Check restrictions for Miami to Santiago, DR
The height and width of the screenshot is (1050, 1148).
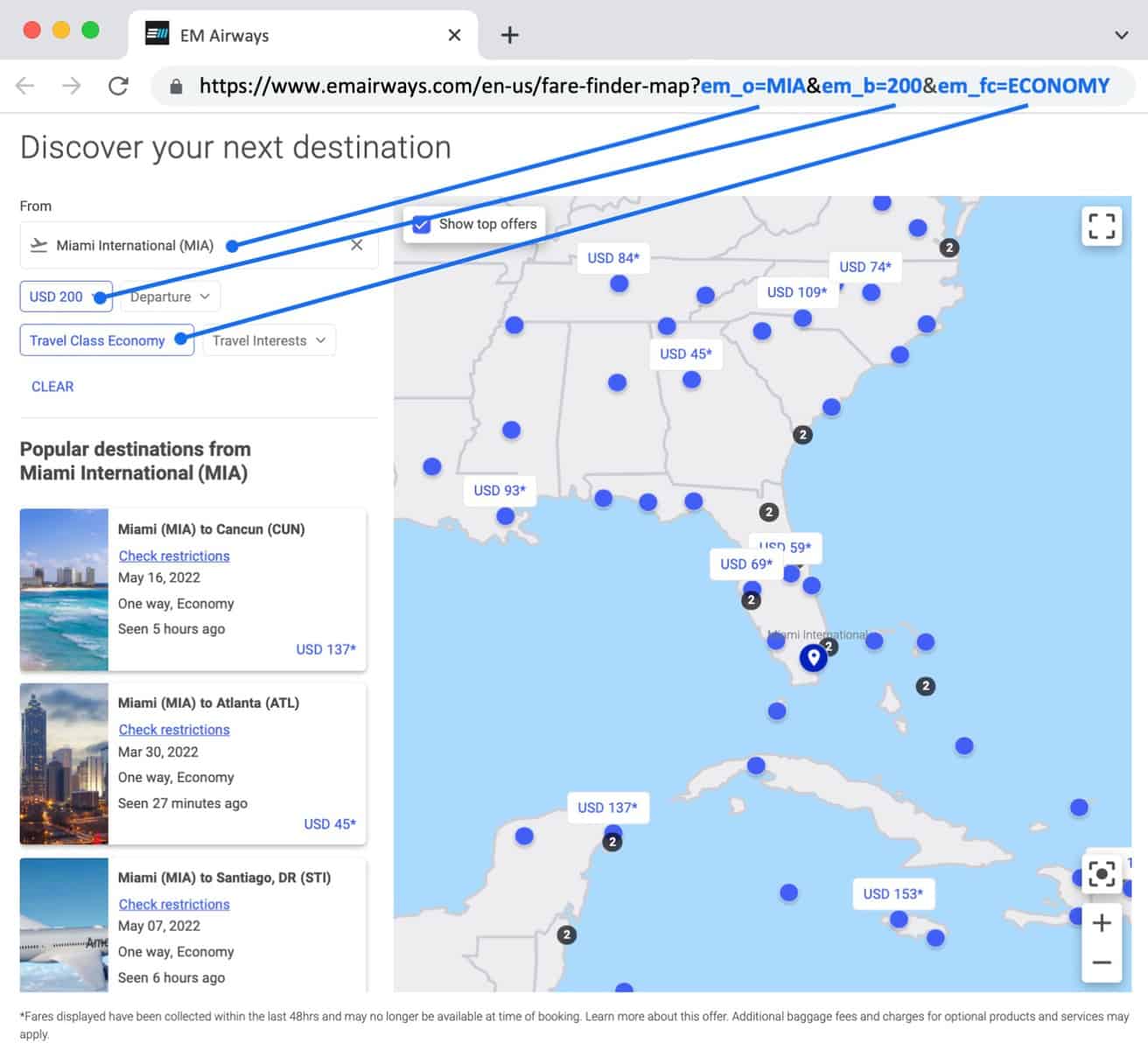coord(174,905)
